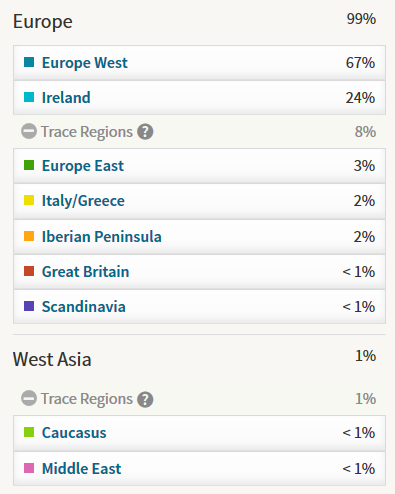Click the Europe West teal color swatch
Screen dimensions: 395x494
tap(29, 62)
